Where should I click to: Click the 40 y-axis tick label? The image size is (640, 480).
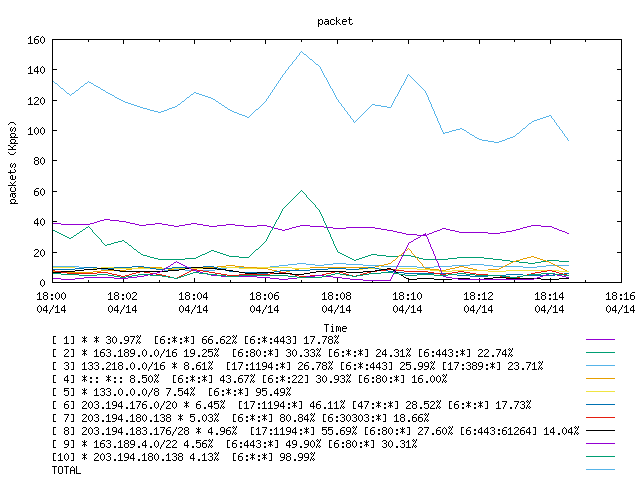(39, 222)
